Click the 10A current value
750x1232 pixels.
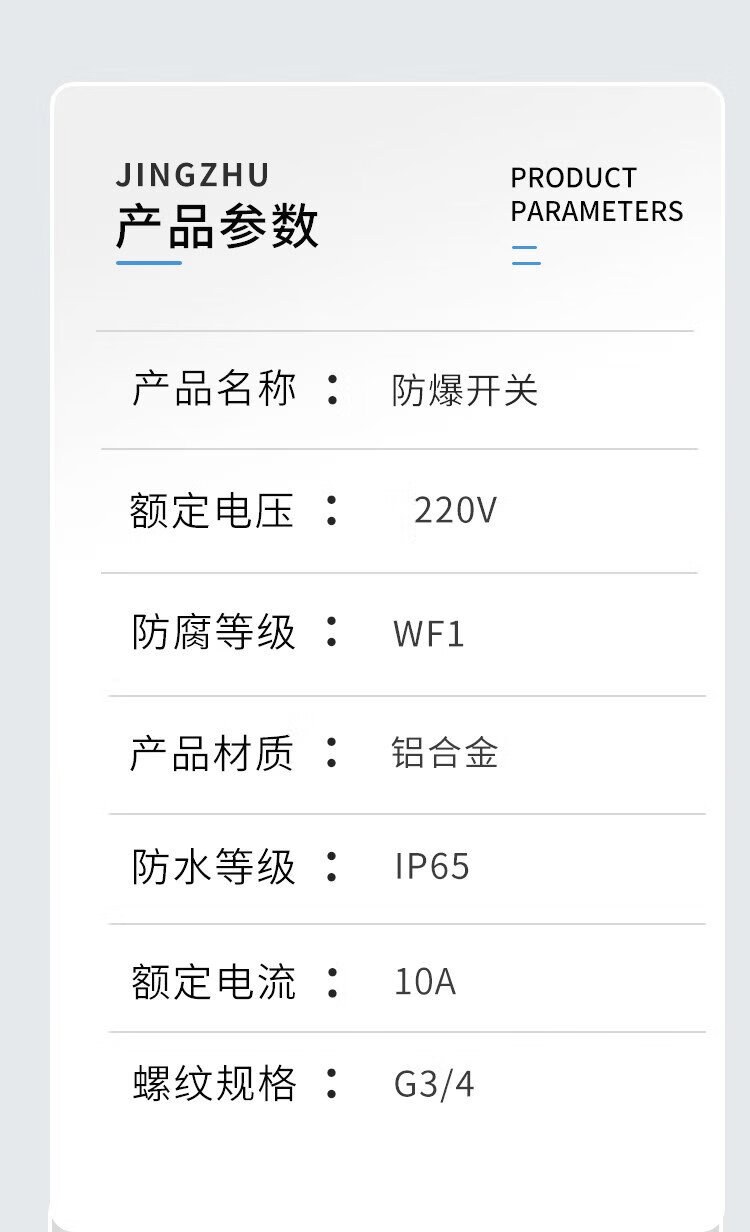point(425,982)
